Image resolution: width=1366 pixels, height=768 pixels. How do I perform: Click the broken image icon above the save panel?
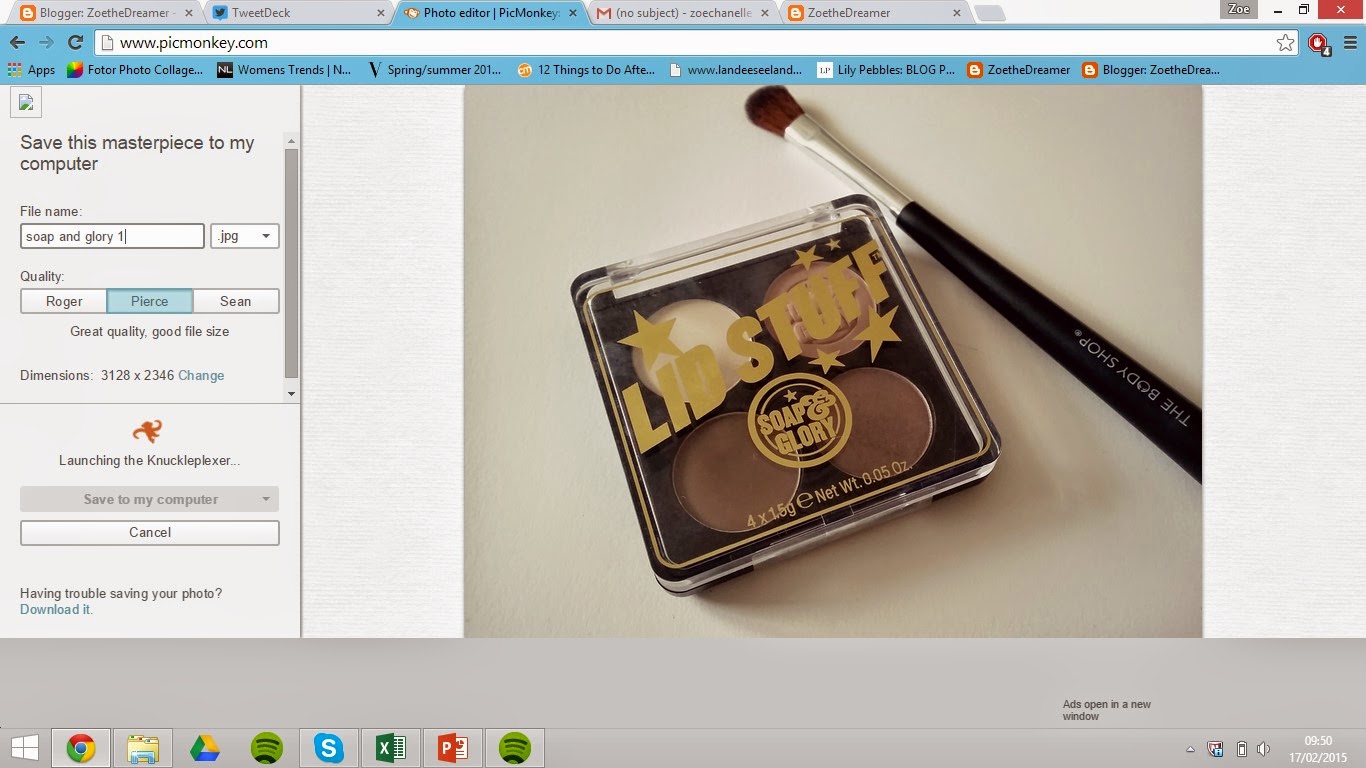pos(26,102)
